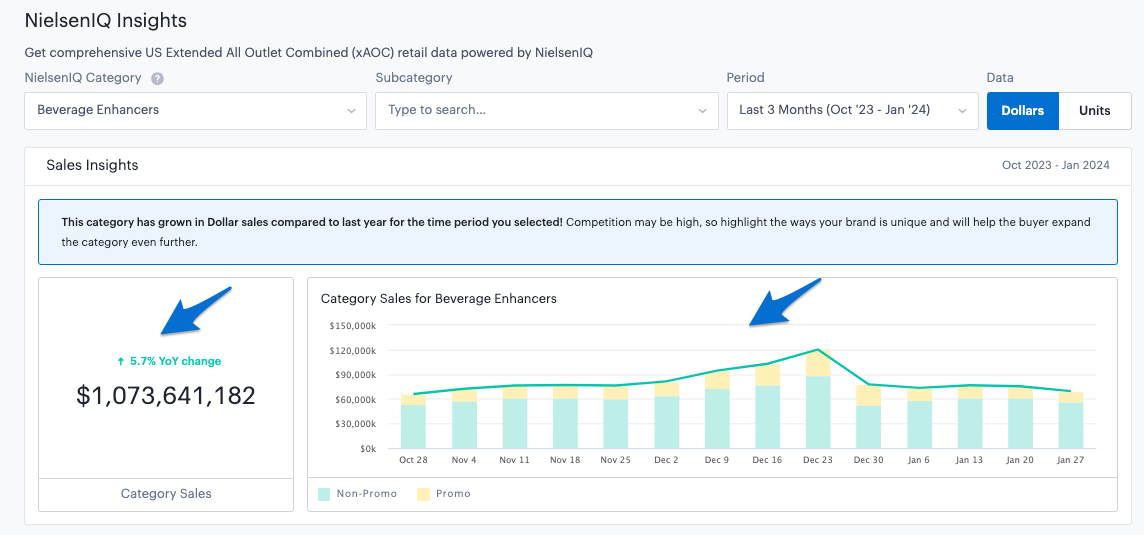The width and height of the screenshot is (1144, 535).
Task: Click the Dec 9 bar in the chart
Action: coord(716,409)
